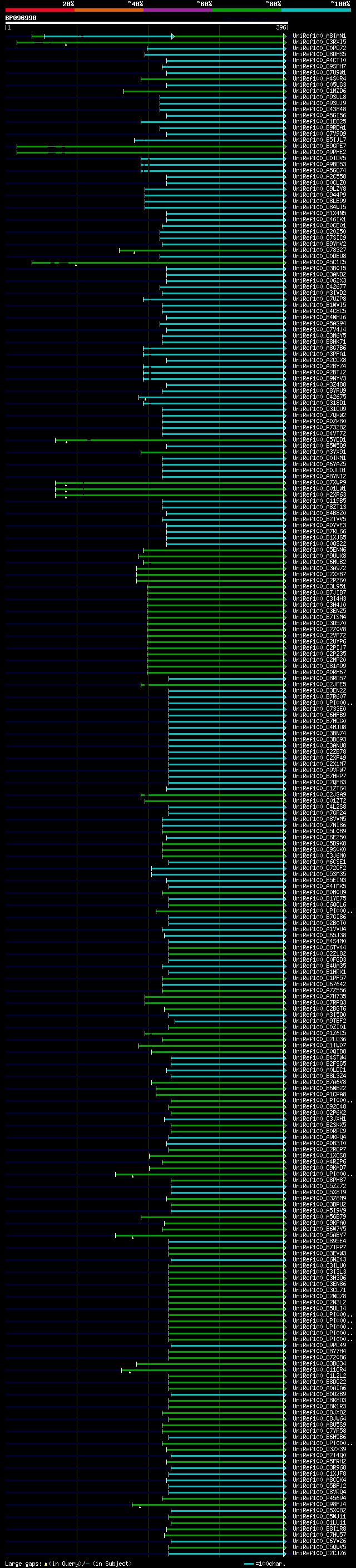Open hit UniRef100_C1MZD6

[319, 91]
